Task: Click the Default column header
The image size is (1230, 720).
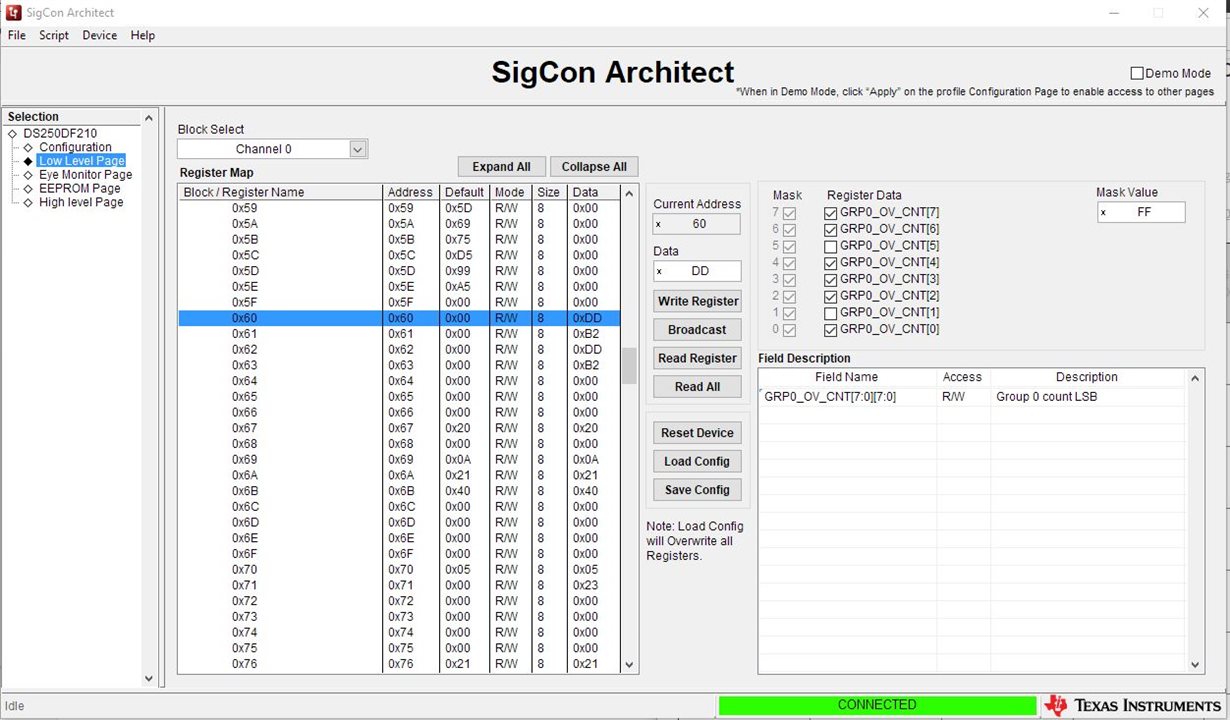Action: [464, 192]
